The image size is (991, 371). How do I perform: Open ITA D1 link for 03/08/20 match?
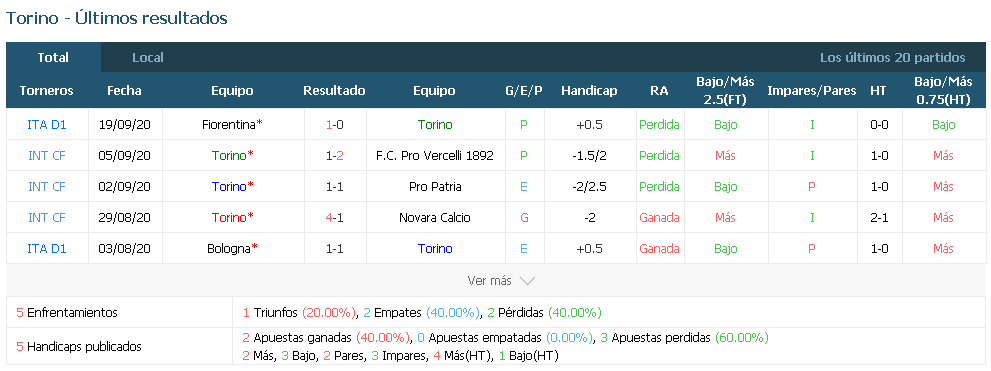(47, 248)
